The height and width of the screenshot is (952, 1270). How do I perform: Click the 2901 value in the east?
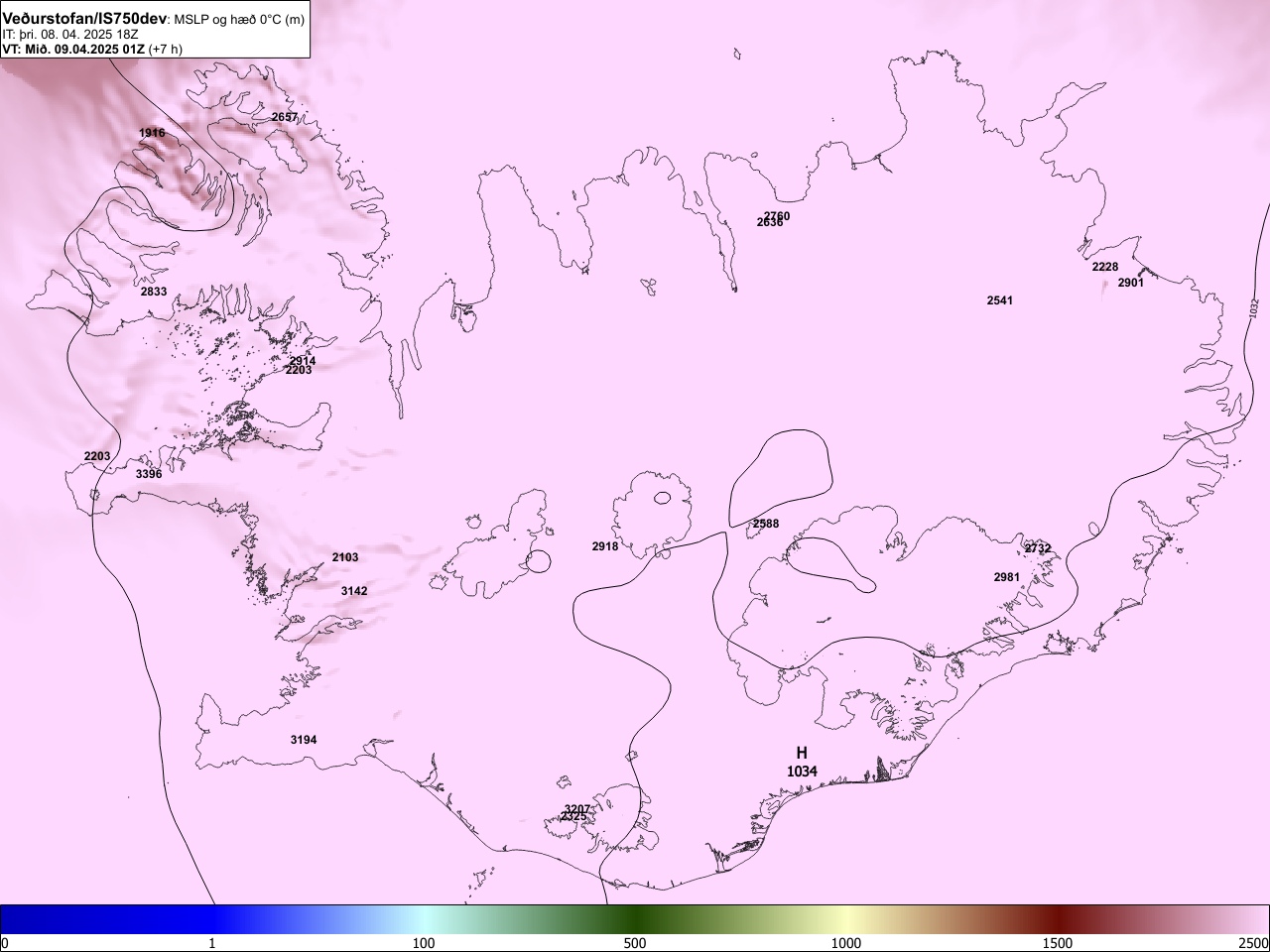(x=1131, y=283)
